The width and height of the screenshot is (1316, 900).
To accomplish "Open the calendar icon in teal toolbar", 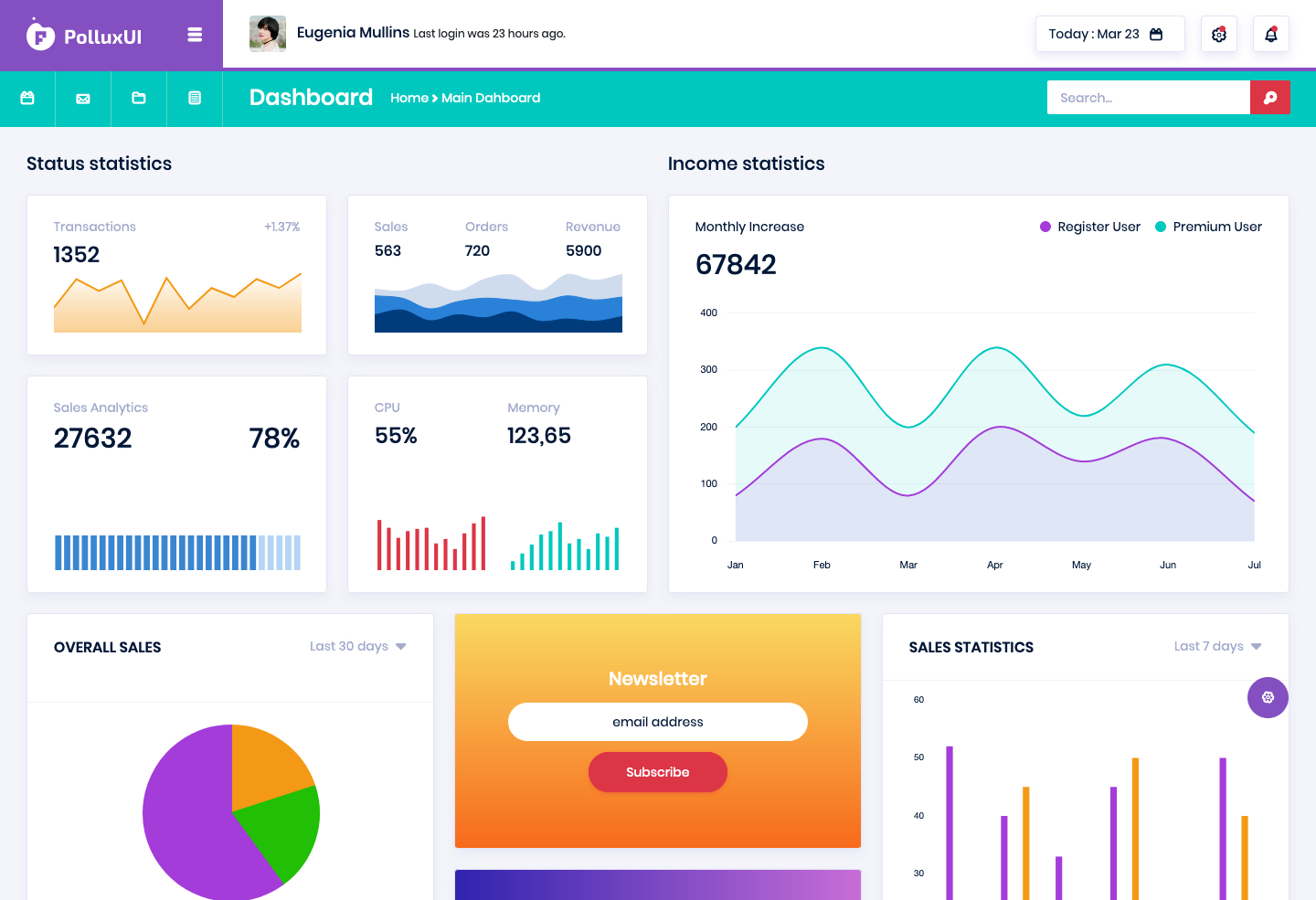I will click(27, 98).
